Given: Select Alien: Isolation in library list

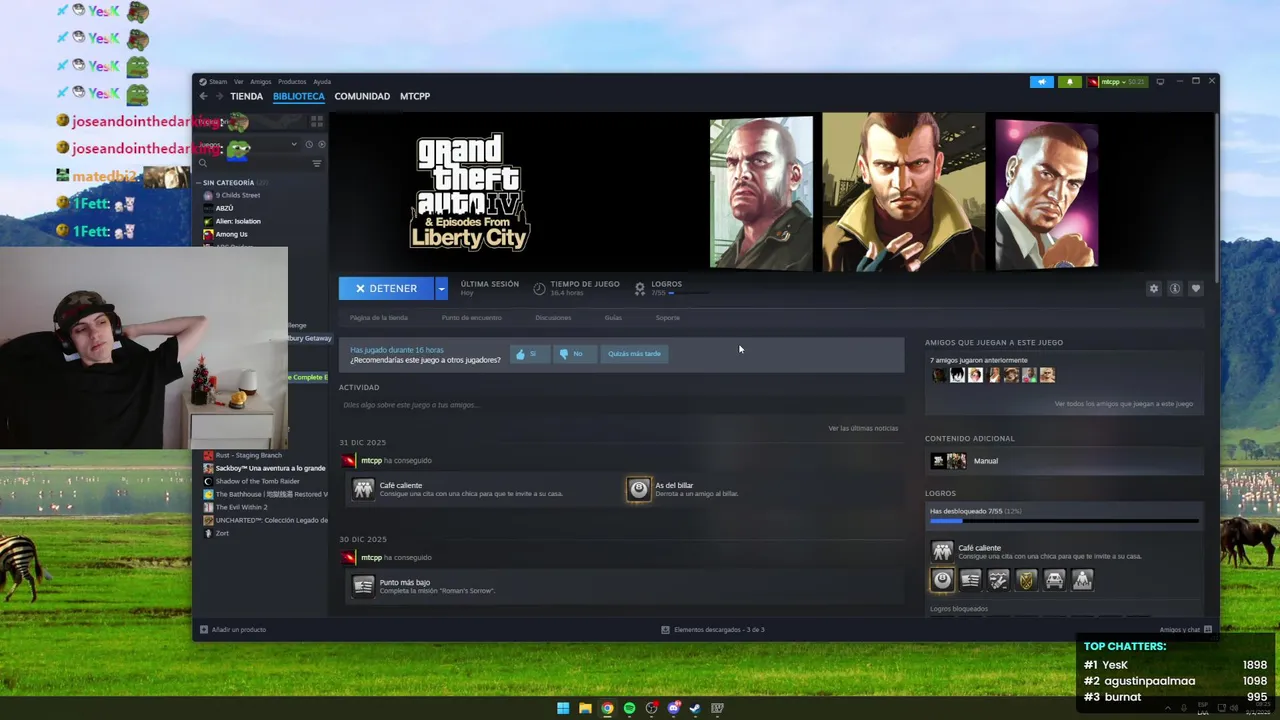Looking at the screenshot, I should point(238,221).
